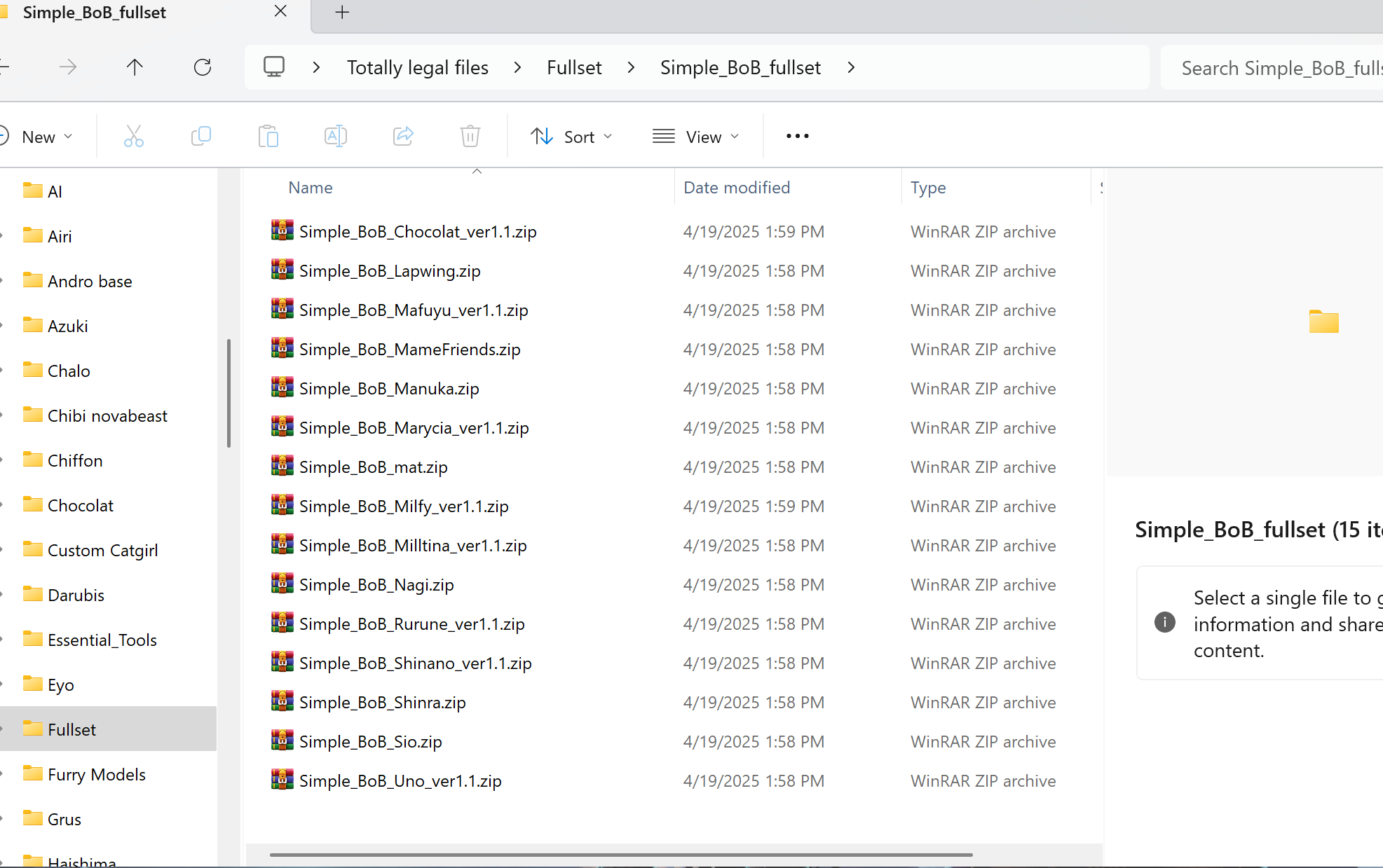
Task: Select file Simple_BoB_Mafuyu_ver1.1.zip
Action: click(x=414, y=310)
